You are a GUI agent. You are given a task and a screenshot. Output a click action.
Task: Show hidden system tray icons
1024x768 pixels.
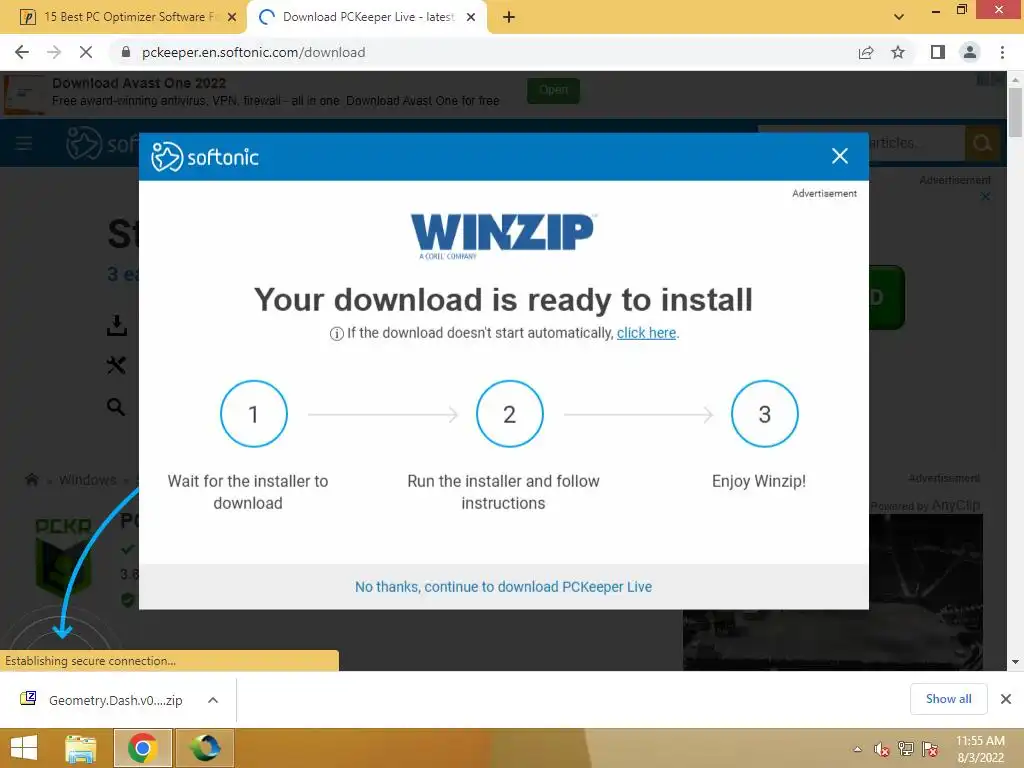pos(857,749)
